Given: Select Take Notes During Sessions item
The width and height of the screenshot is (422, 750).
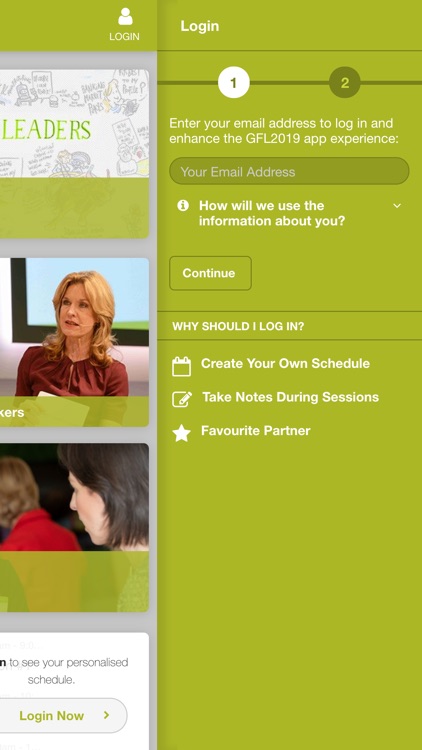Looking at the screenshot, I should click(290, 397).
